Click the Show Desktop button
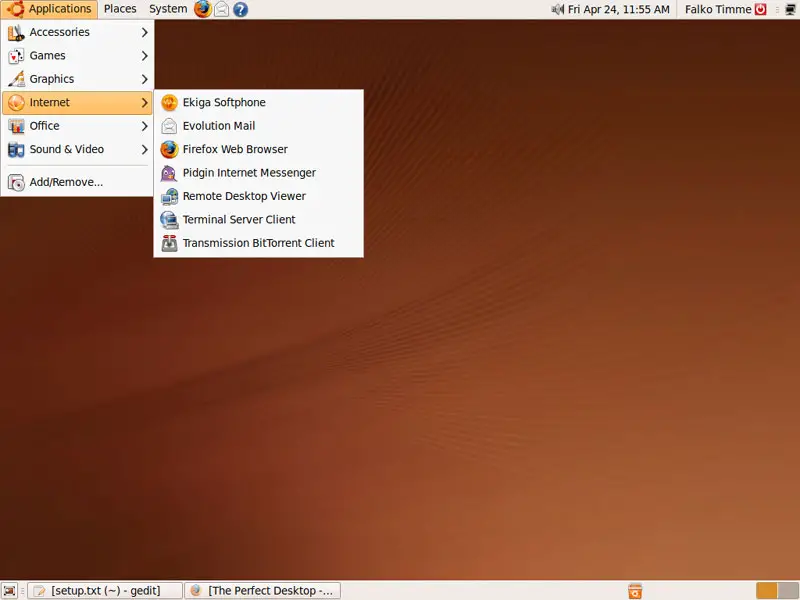This screenshot has width=800, height=600. [9, 591]
